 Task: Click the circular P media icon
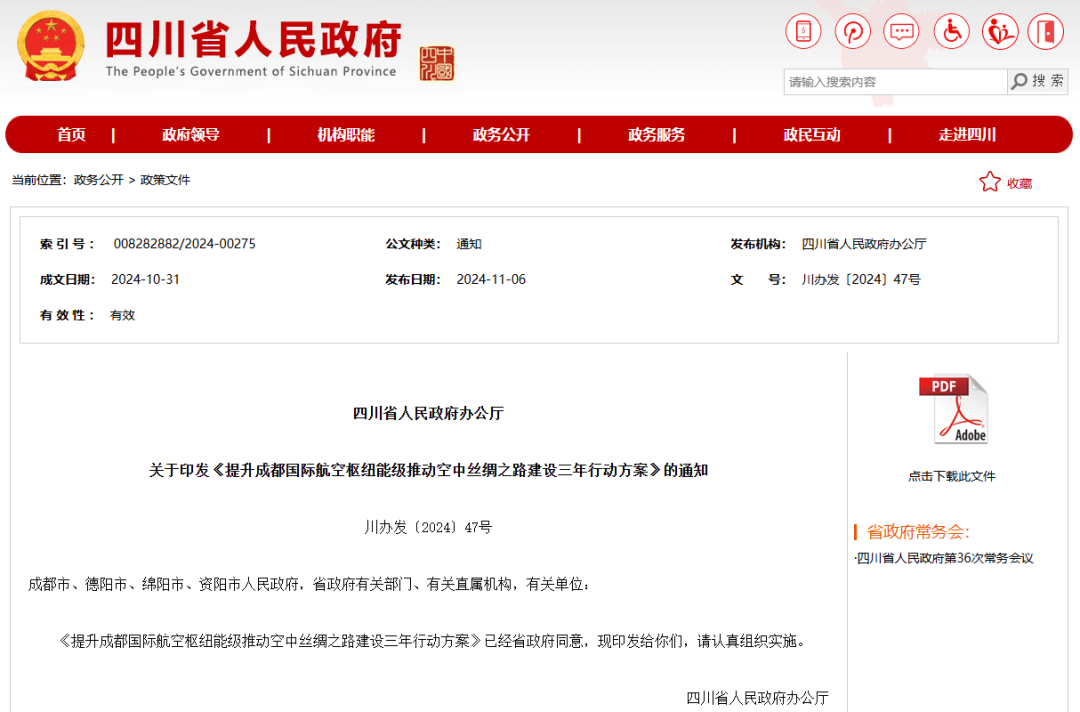[x=852, y=31]
